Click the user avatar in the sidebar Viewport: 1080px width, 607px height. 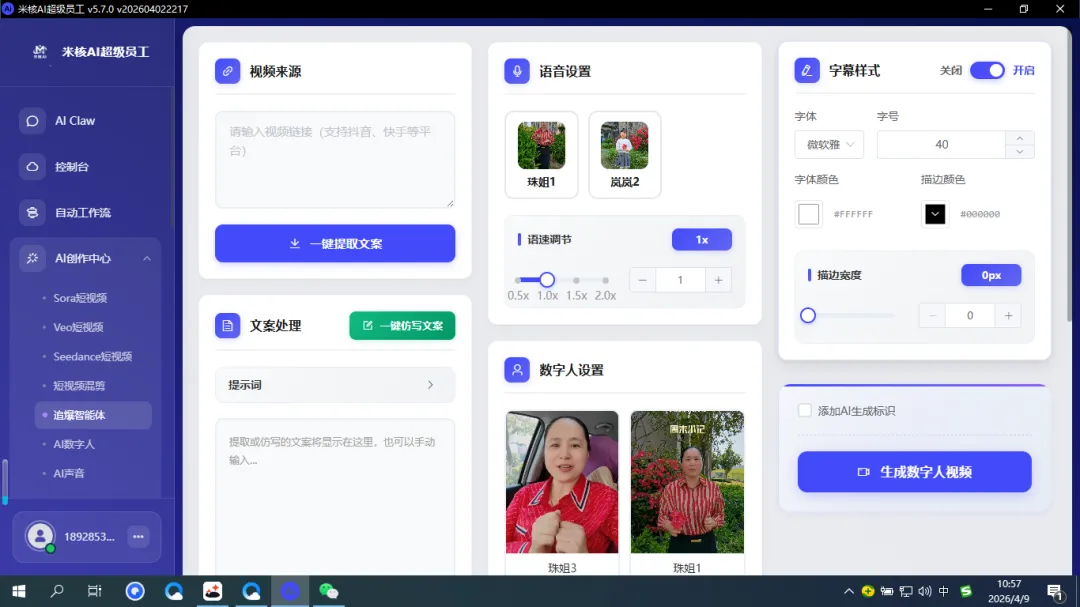[40, 536]
